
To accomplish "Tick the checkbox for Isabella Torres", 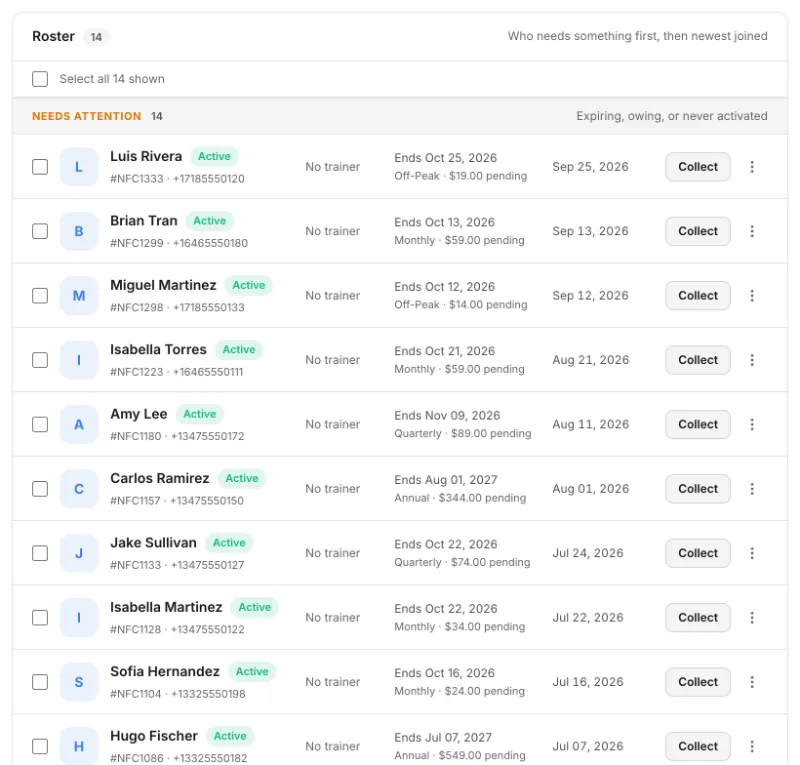I will coord(40,360).
